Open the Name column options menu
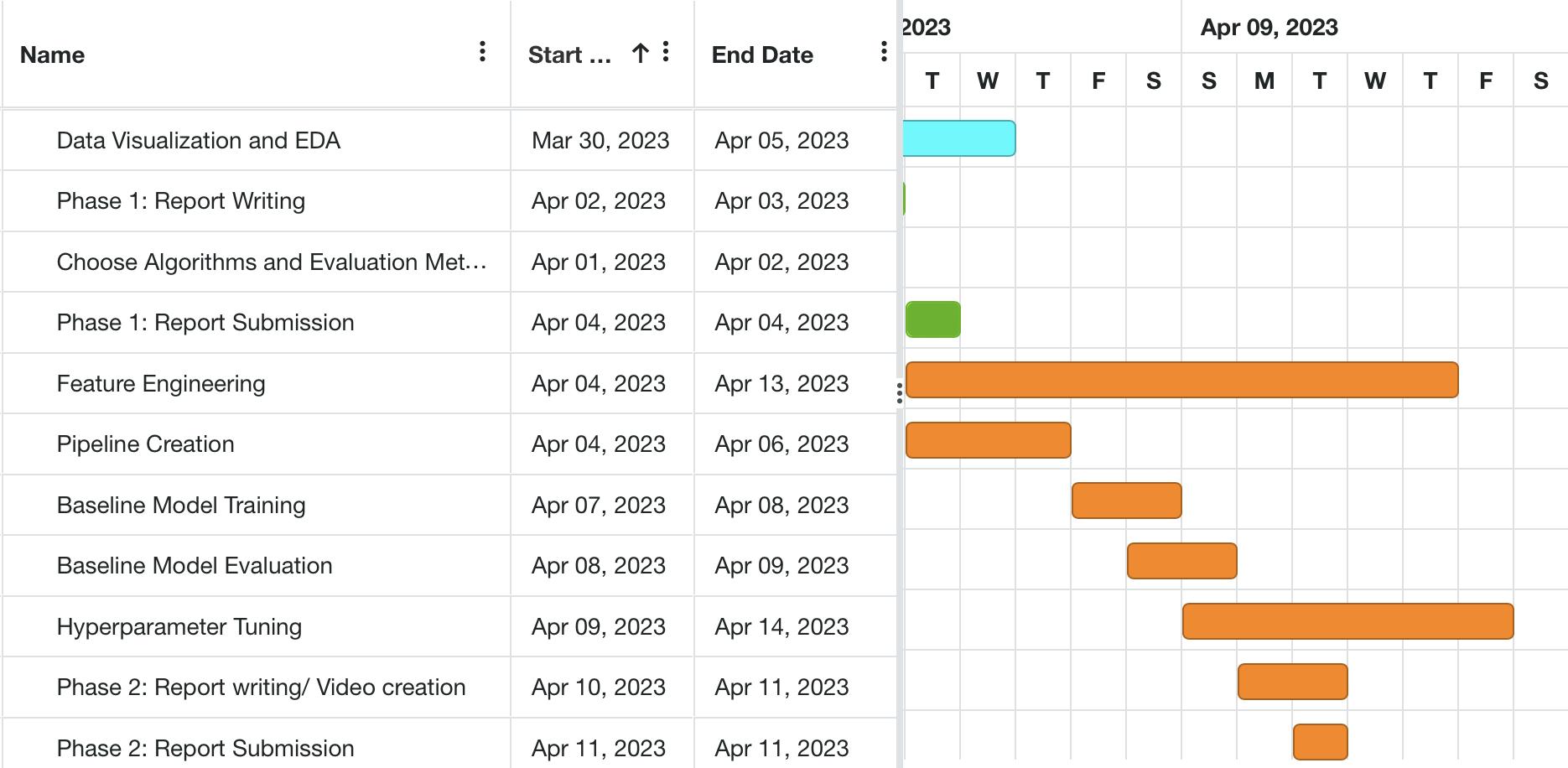Image resolution: width=1568 pixels, height=768 pixels. [x=481, y=52]
